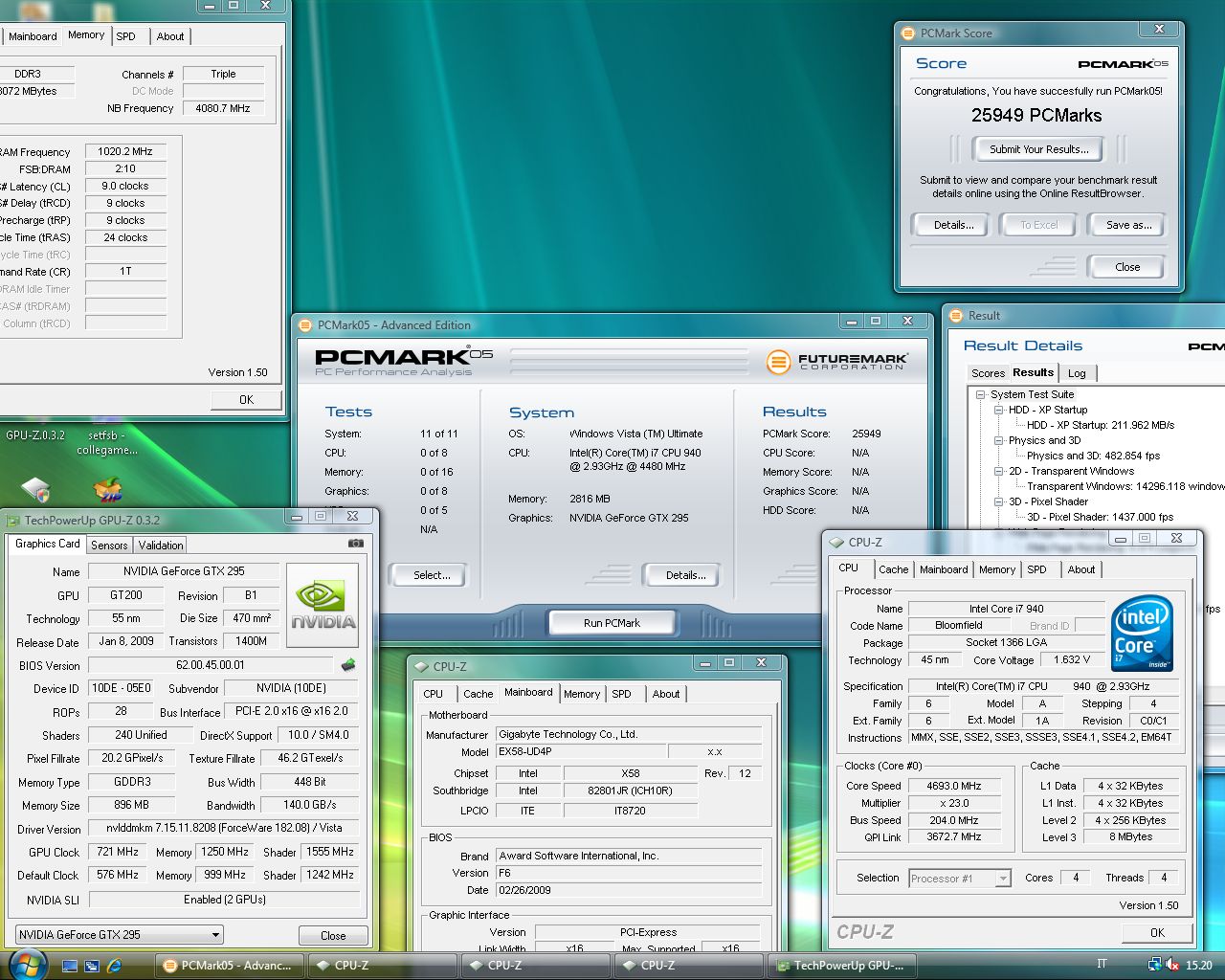Click the GPU-Z screenshot camera icon

(356, 543)
